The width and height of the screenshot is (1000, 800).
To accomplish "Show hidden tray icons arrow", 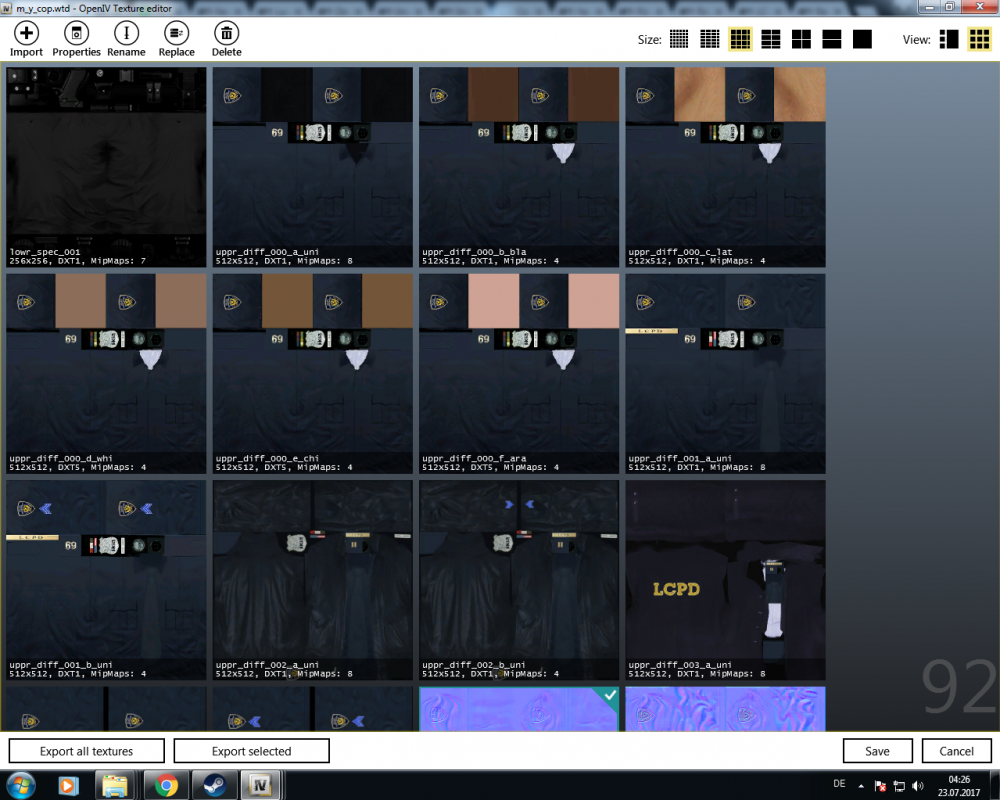I will tap(861, 786).
